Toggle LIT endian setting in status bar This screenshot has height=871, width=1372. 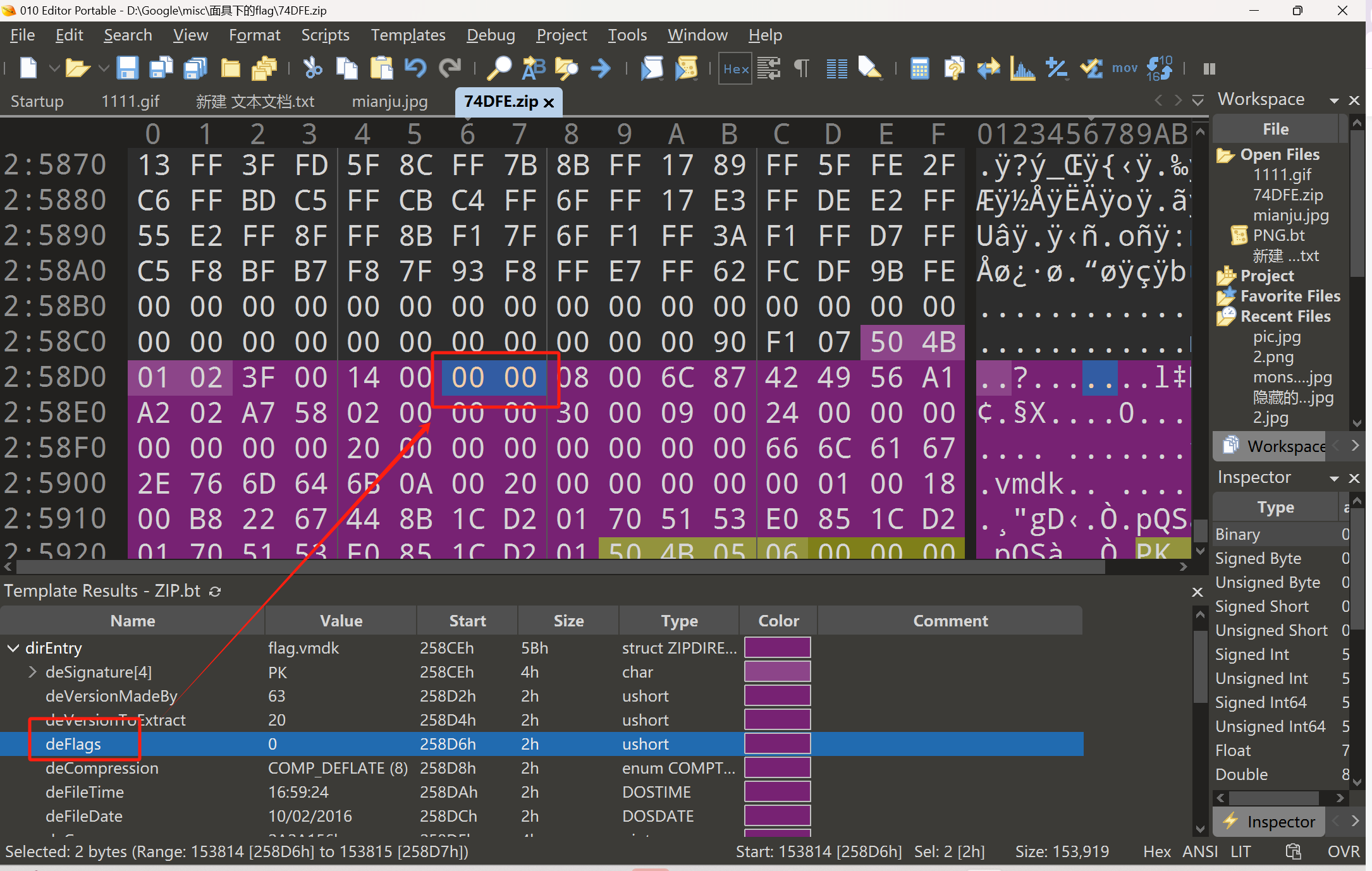1240,851
